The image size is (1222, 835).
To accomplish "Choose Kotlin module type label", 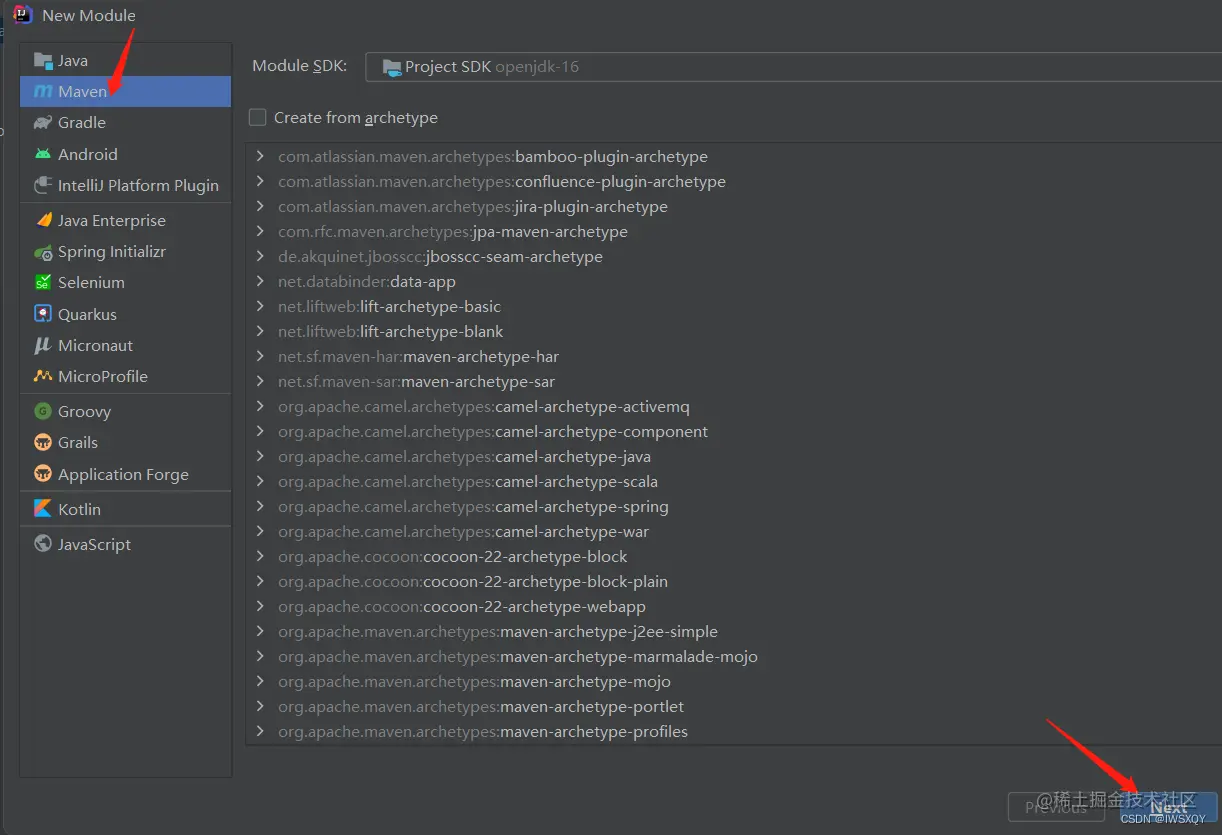I will tap(79, 509).
